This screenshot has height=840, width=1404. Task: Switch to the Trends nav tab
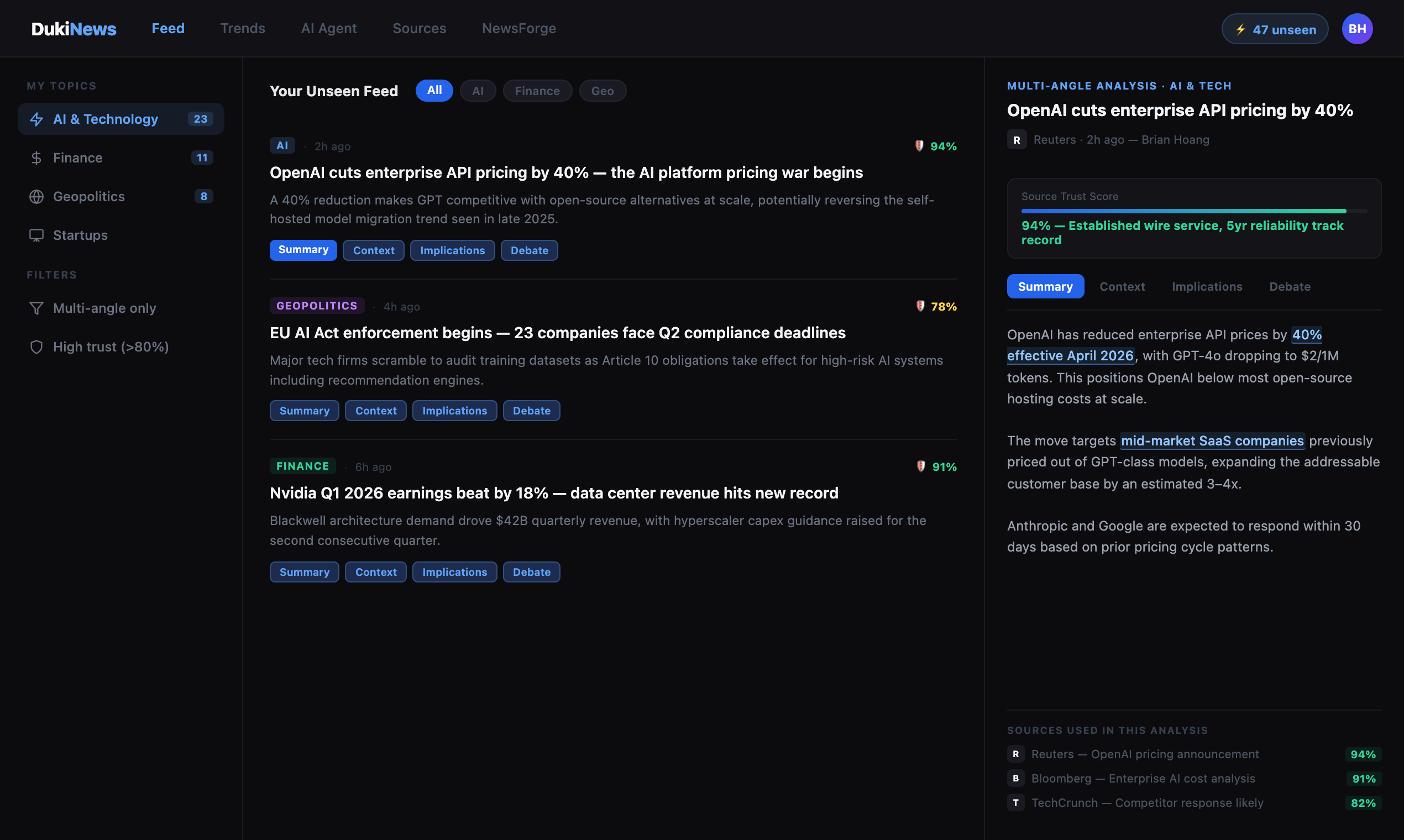(242, 28)
